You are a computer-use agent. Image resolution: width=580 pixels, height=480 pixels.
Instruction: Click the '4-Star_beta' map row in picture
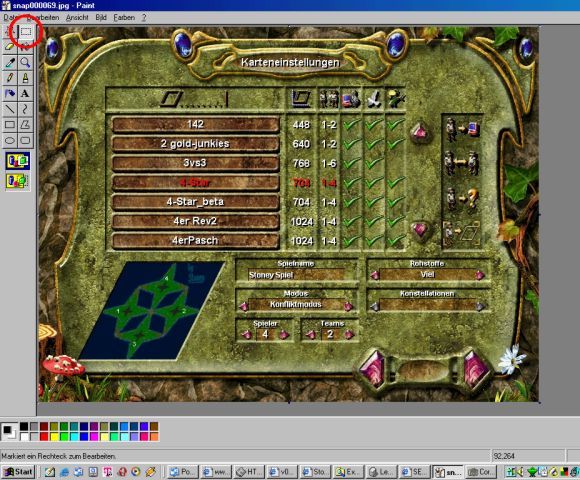pos(195,202)
